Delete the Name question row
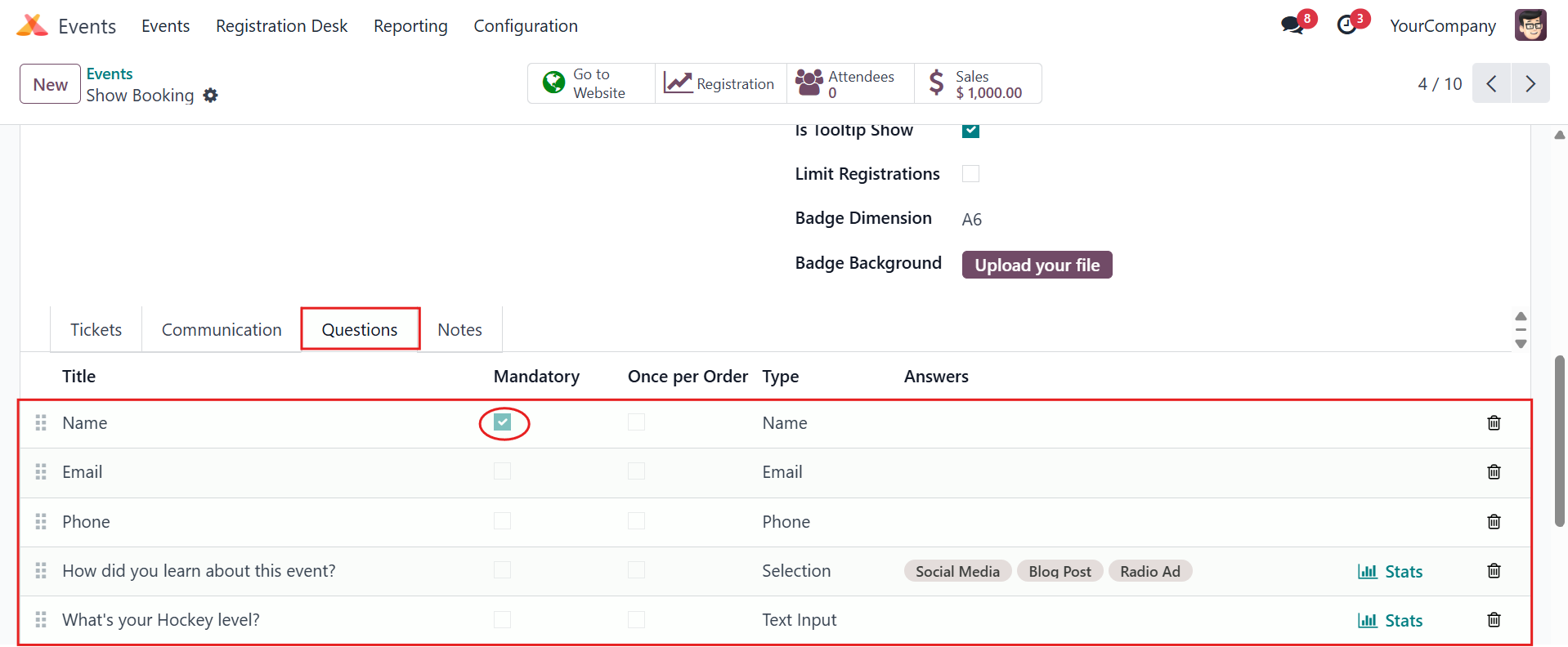 point(1494,423)
